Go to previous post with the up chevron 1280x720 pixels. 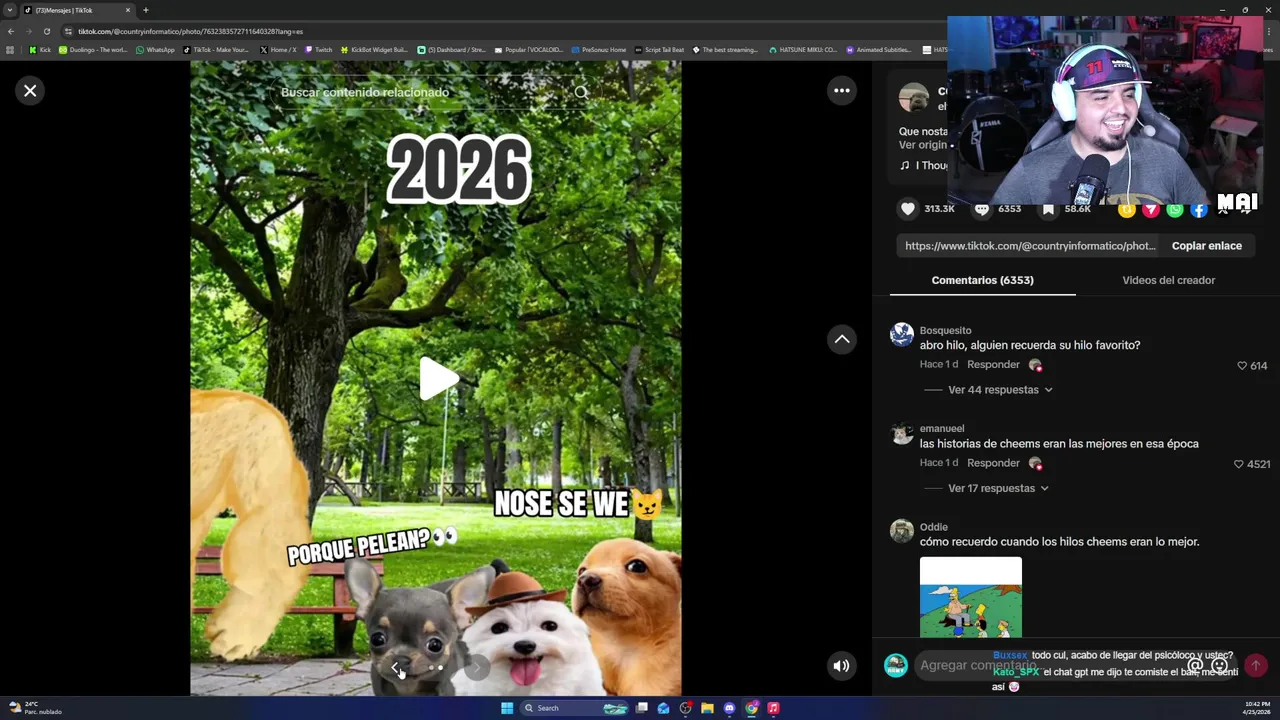842,340
